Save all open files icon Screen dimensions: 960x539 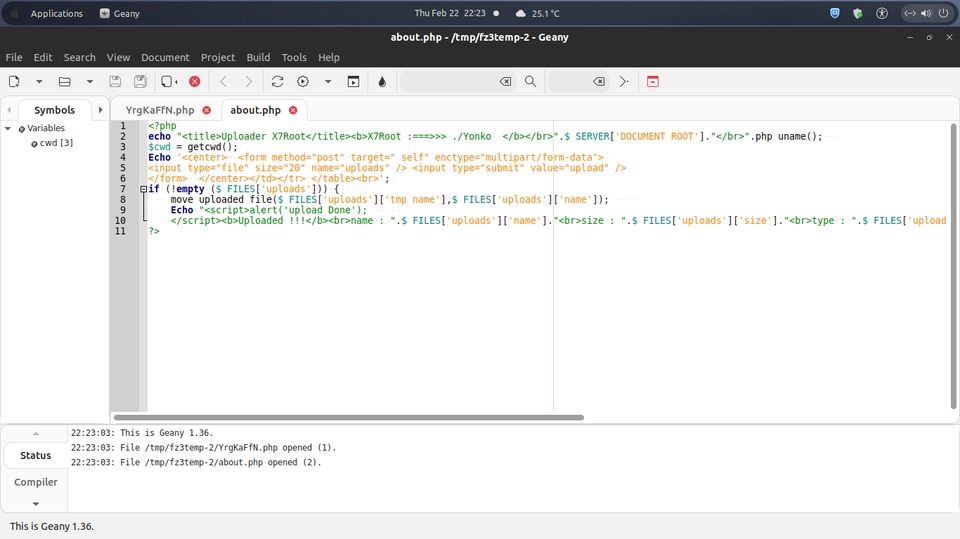140,81
